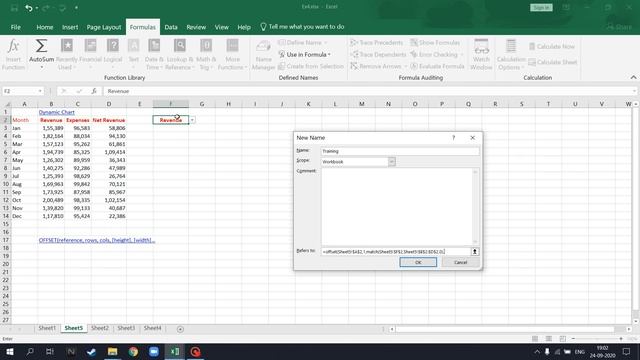Viewport: 640px width, 360px height.
Task: Click Trace Precedents
Action: click(377, 42)
